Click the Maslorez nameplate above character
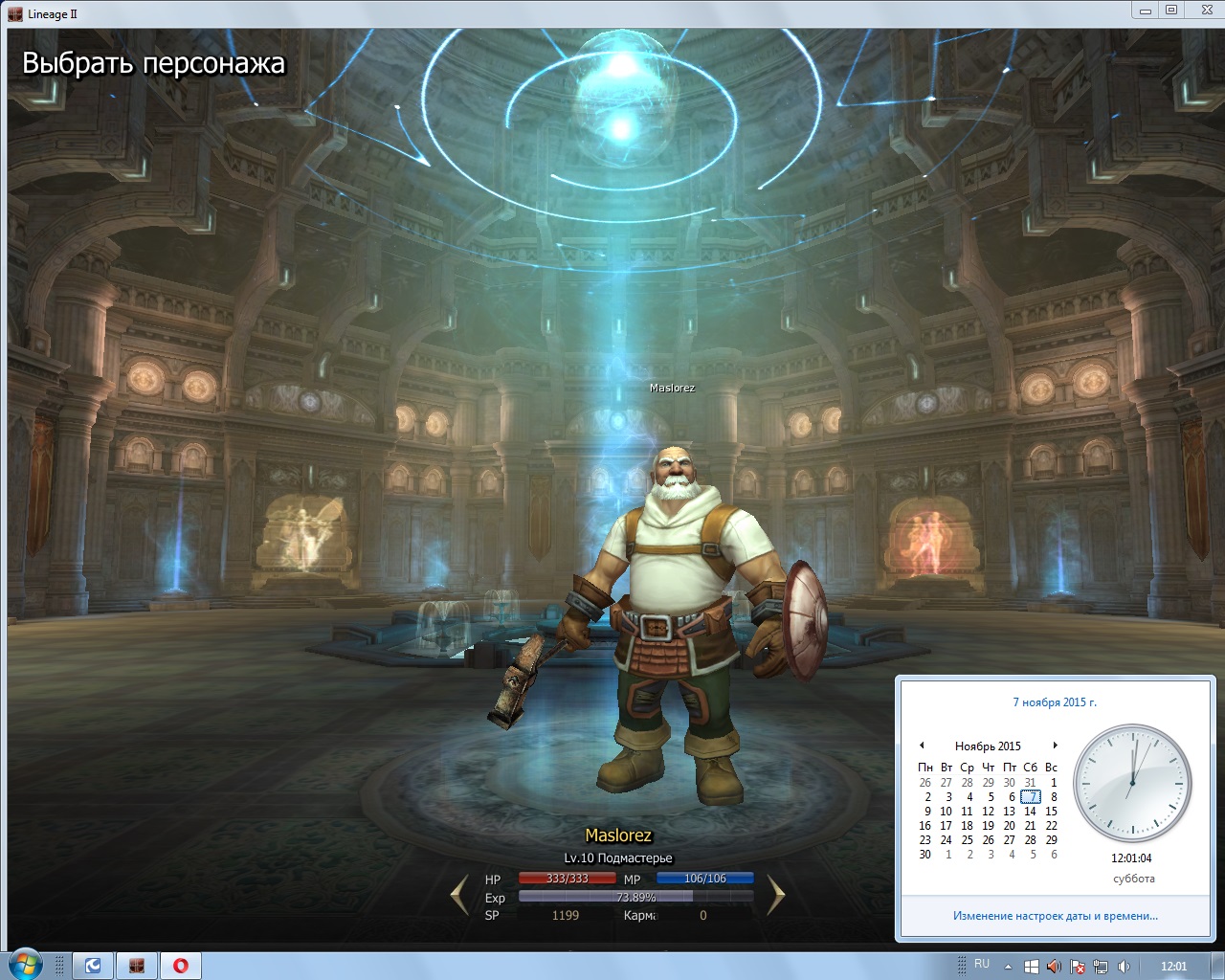The height and width of the screenshot is (980, 1225). (x=672, y=388)
